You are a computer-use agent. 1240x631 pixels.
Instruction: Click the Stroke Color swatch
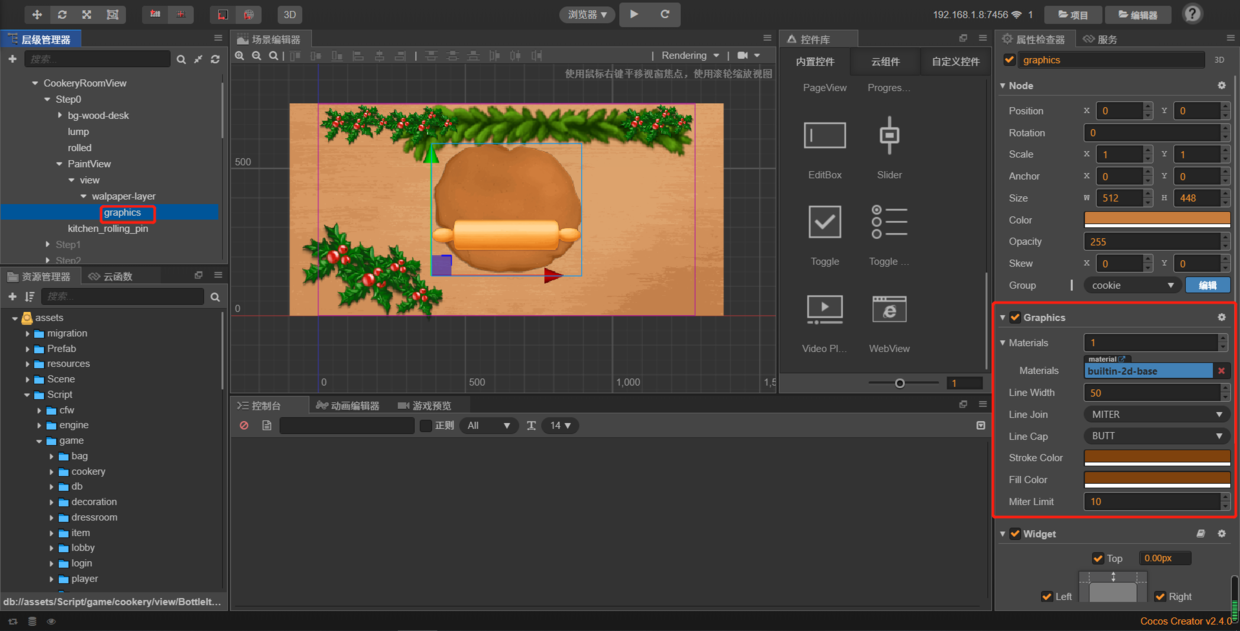click(x=1157, y=458)
